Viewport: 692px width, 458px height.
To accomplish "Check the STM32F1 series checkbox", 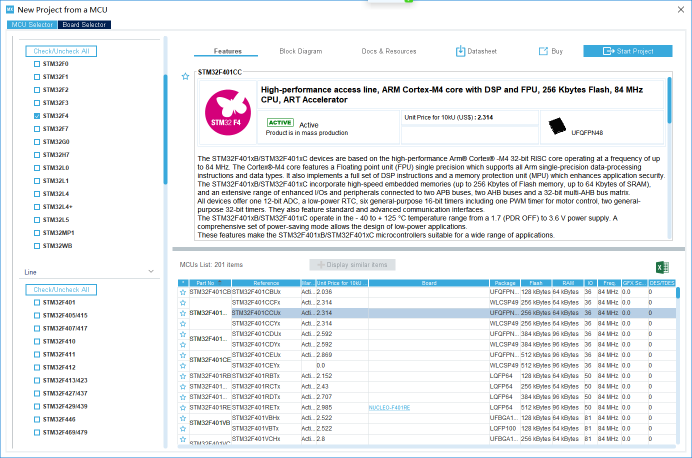I will (37, 77).
